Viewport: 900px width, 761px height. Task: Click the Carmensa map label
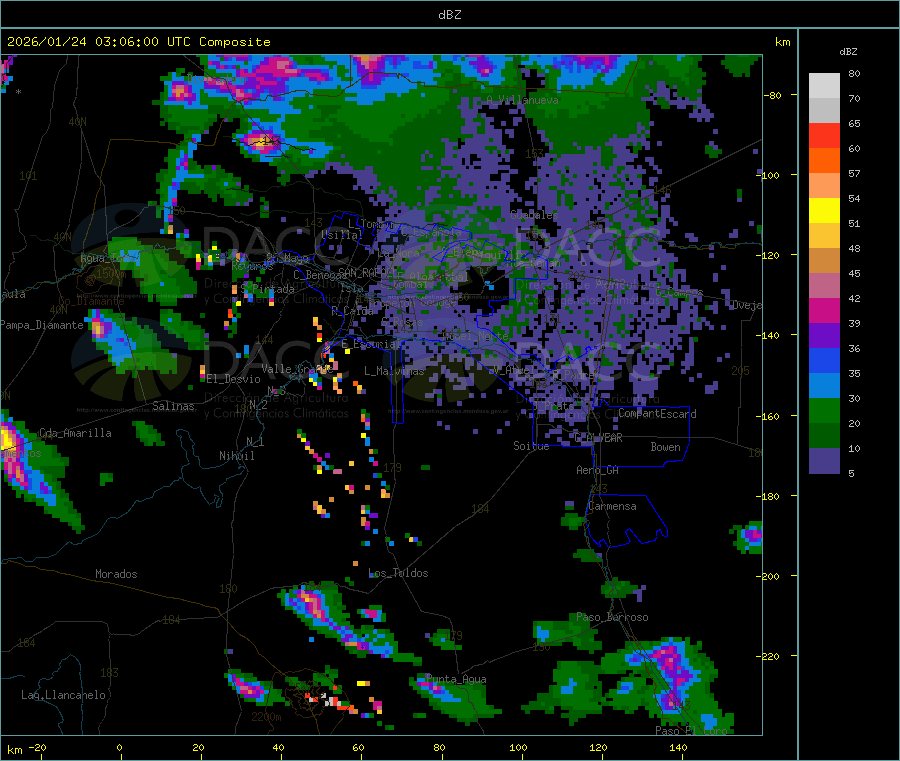612,506
